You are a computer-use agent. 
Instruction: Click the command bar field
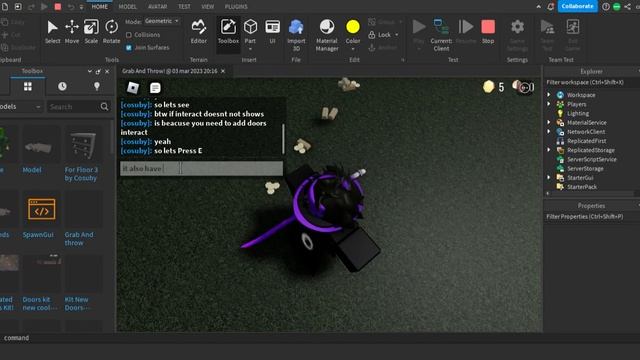pyautogui.click(x=320, y=338)
